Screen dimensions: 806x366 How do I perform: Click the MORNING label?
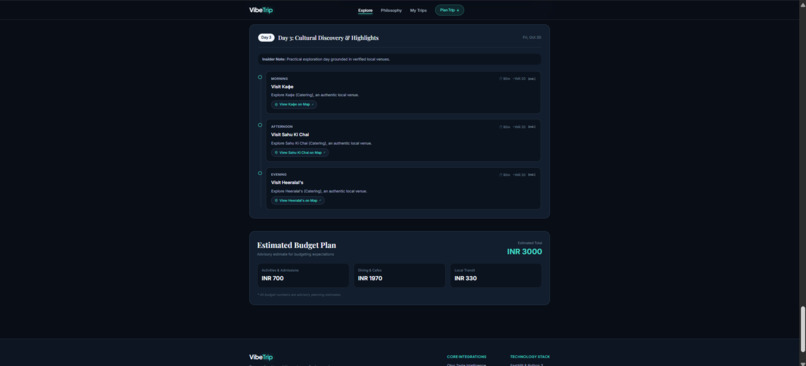(280, 79)
